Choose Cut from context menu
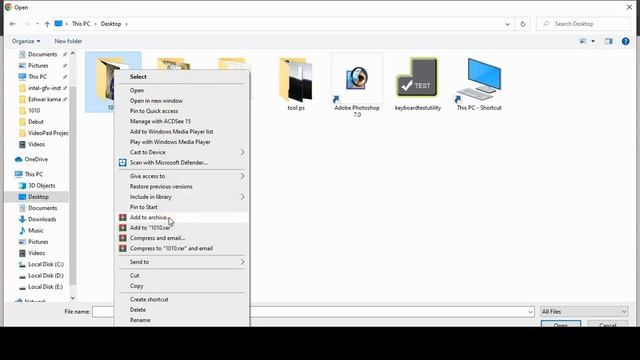Image resolution: width=640 pixels, height=360 pixels. (134, 276)
